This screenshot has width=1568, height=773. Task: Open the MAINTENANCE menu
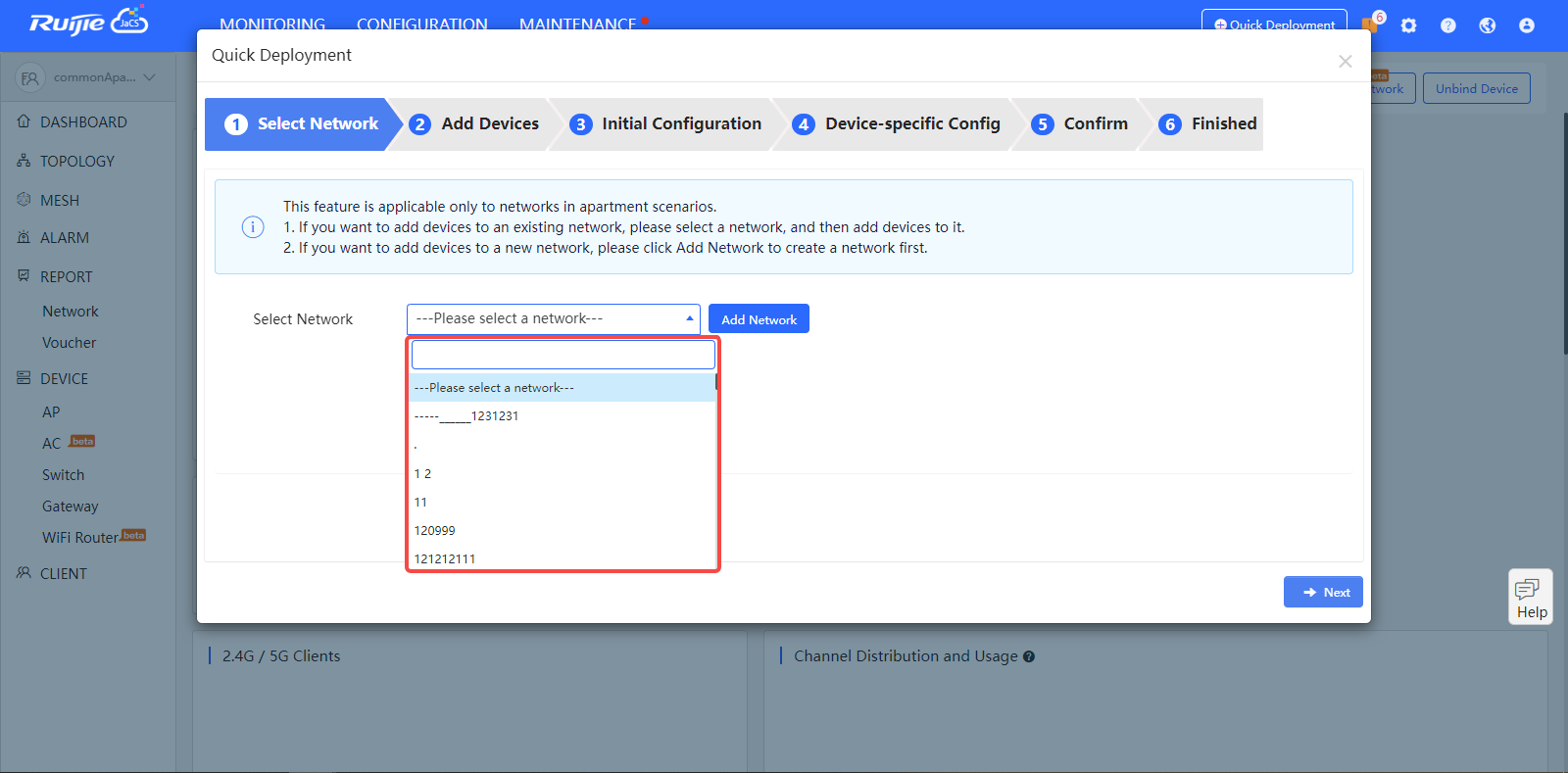[577, 24]
